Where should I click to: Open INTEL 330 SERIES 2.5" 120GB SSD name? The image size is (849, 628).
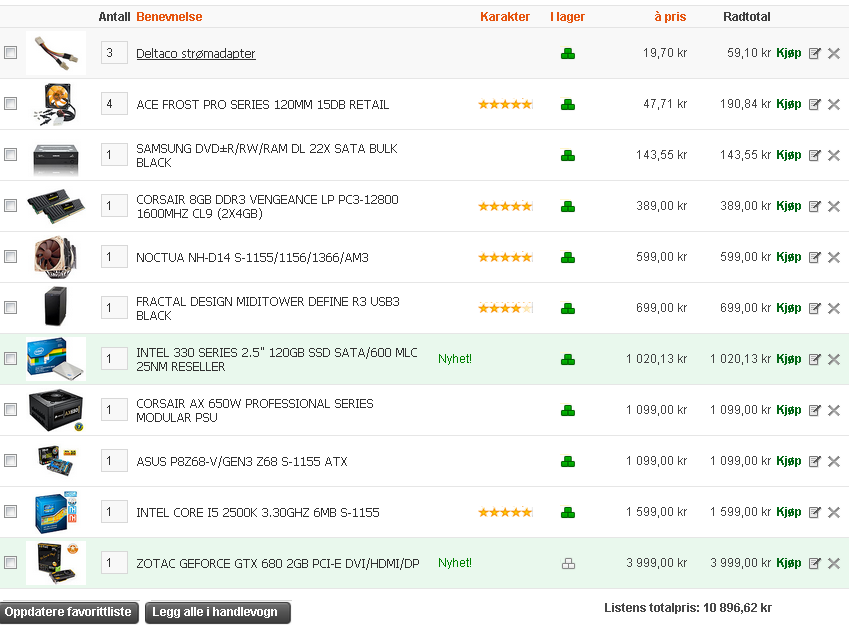click(x=277, y=359)
